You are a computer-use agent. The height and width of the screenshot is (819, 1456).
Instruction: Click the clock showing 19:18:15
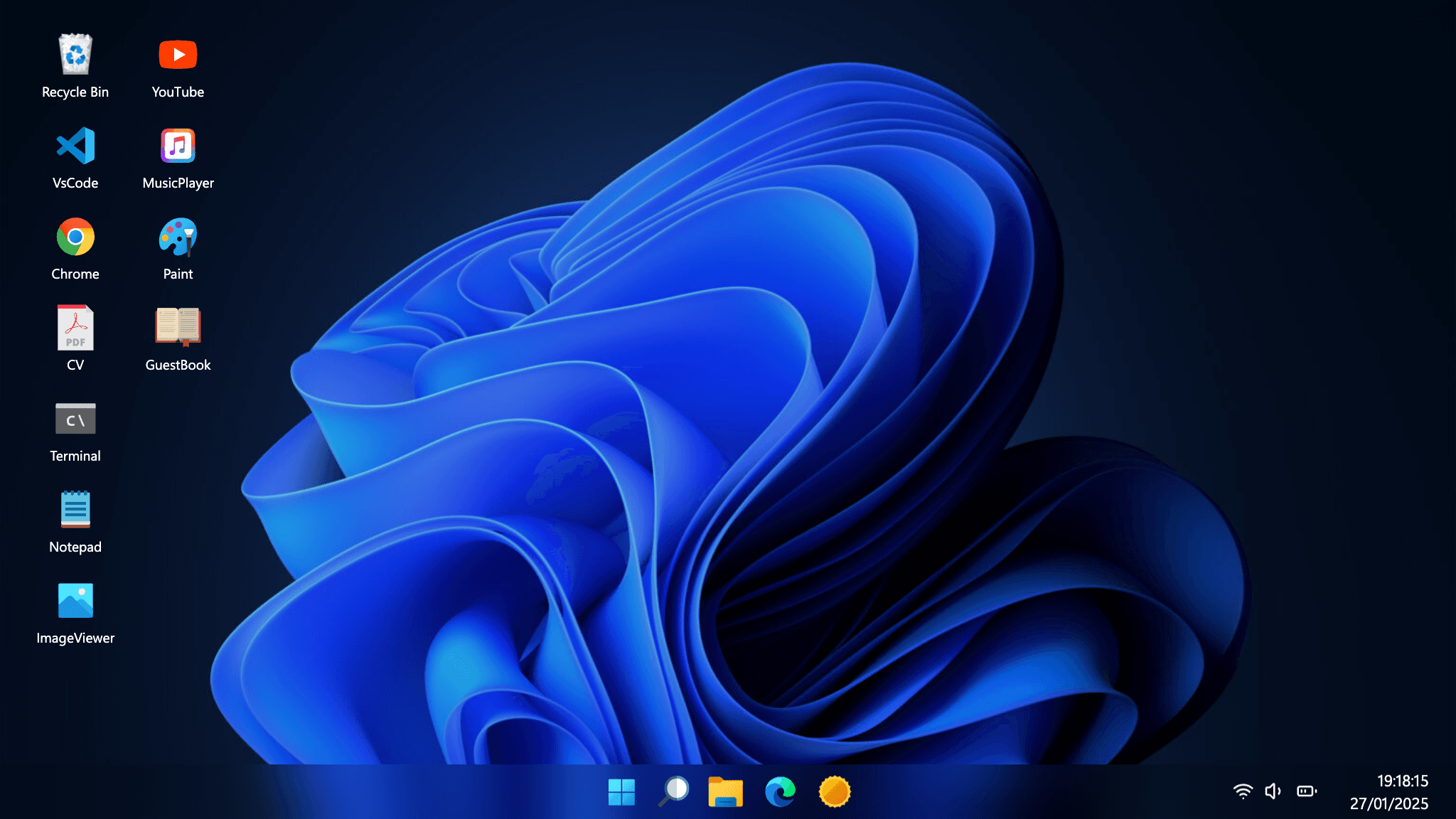point(1402,781)
